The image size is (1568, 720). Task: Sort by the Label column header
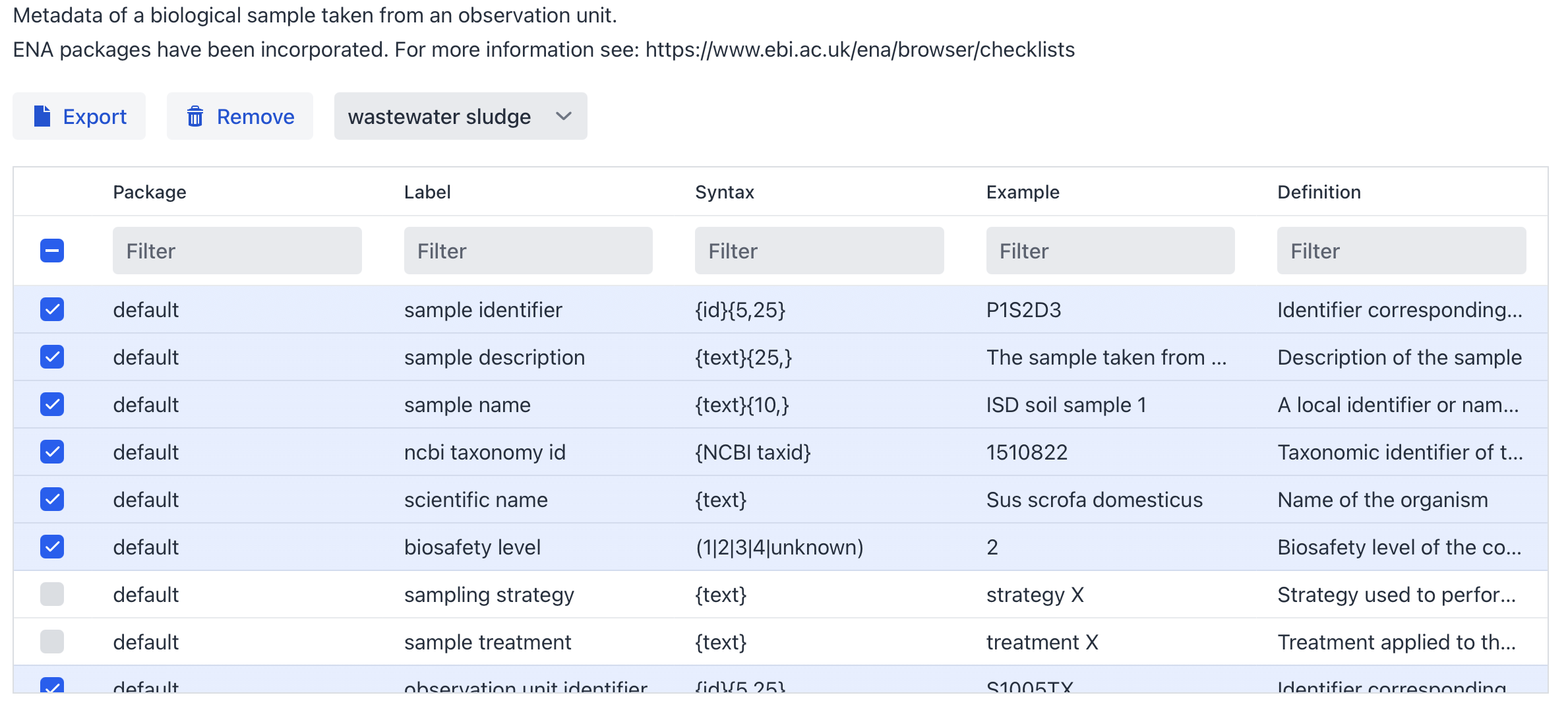(x=427, y=192)
